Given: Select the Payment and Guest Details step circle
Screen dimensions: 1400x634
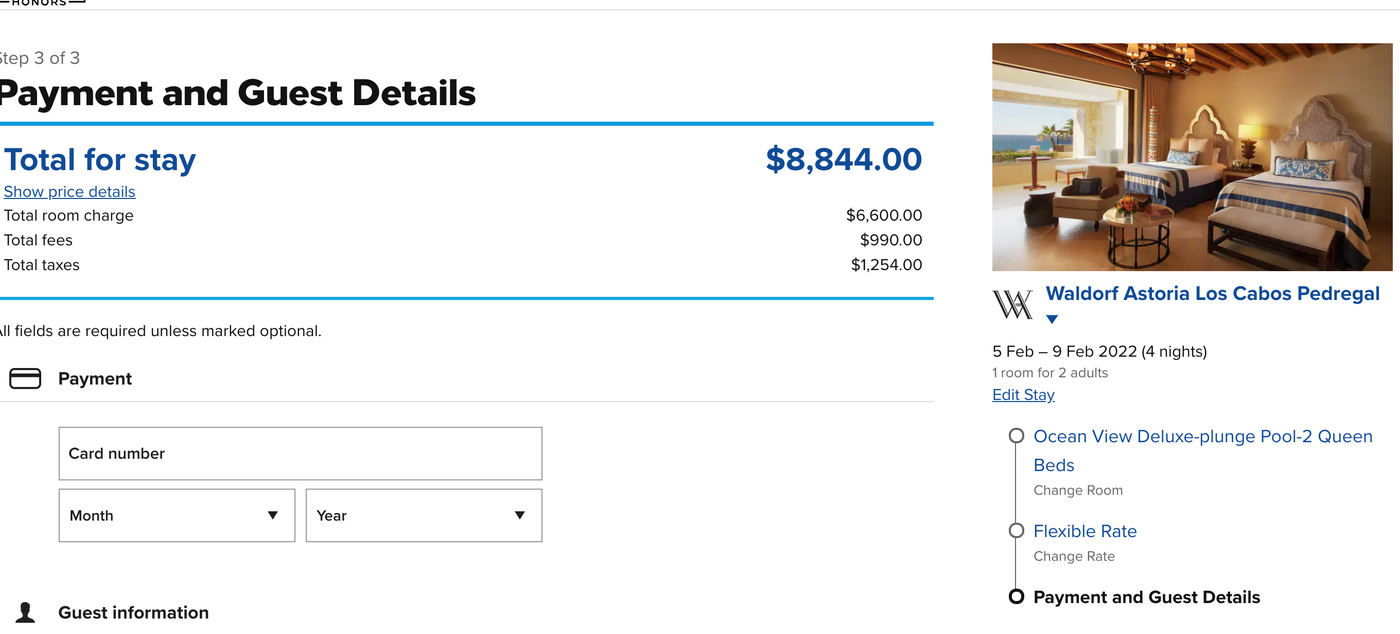Looking at the screenshot, I should coord(1016,596).
